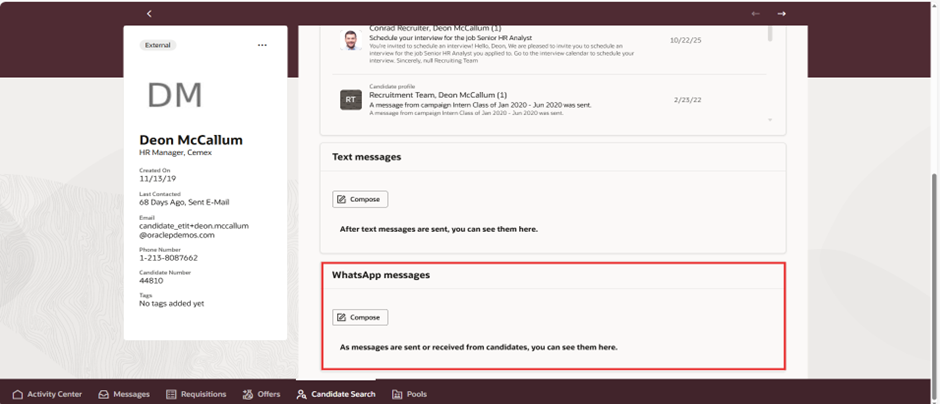Click Conrad Recruiter's profile photo
The width and height of the screenshot is (940, 404).
pyautogui.click(x=351, y=40)
